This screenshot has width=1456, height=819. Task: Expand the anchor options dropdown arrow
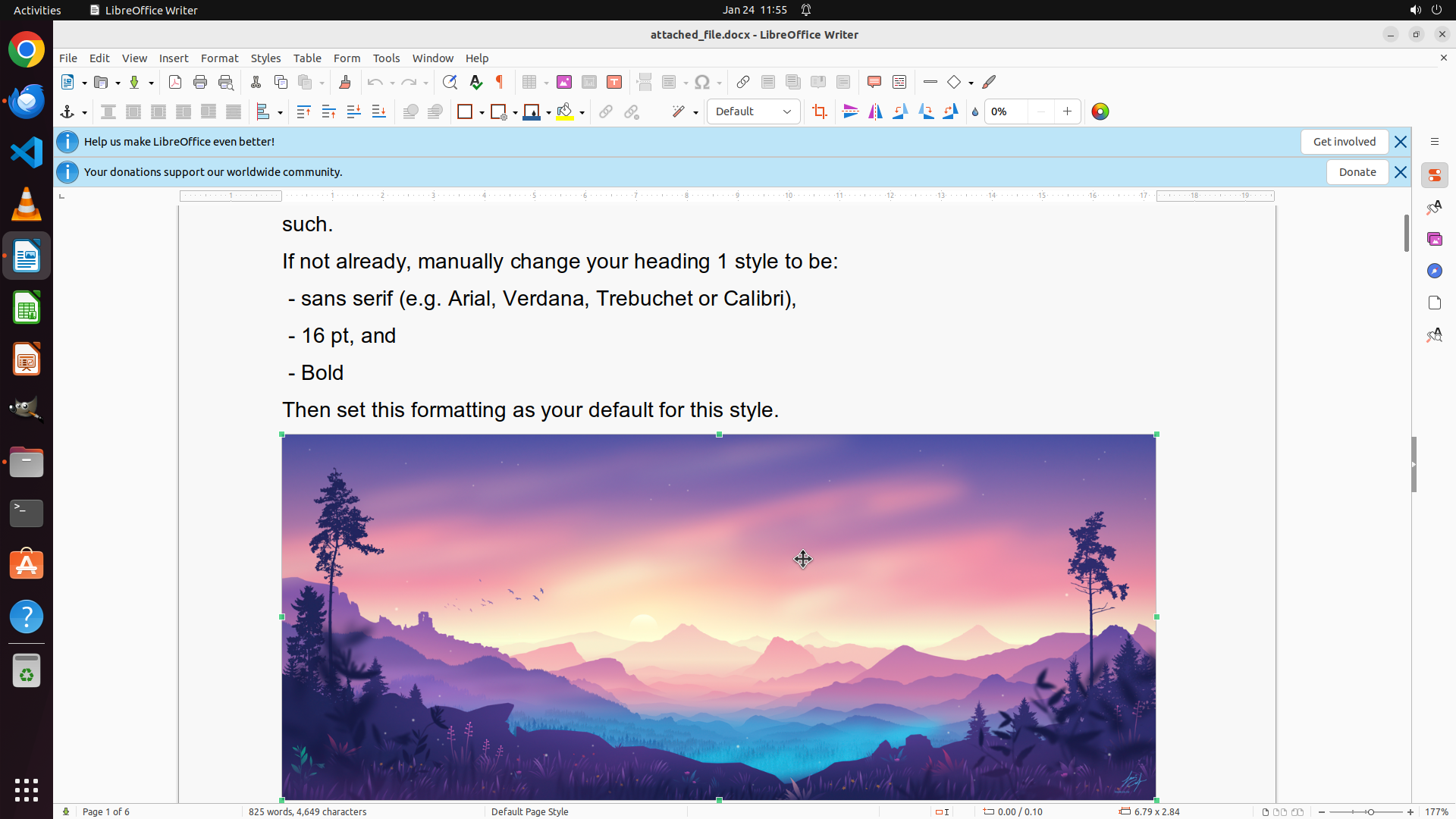pyautogui.click(x=84, y=112)
